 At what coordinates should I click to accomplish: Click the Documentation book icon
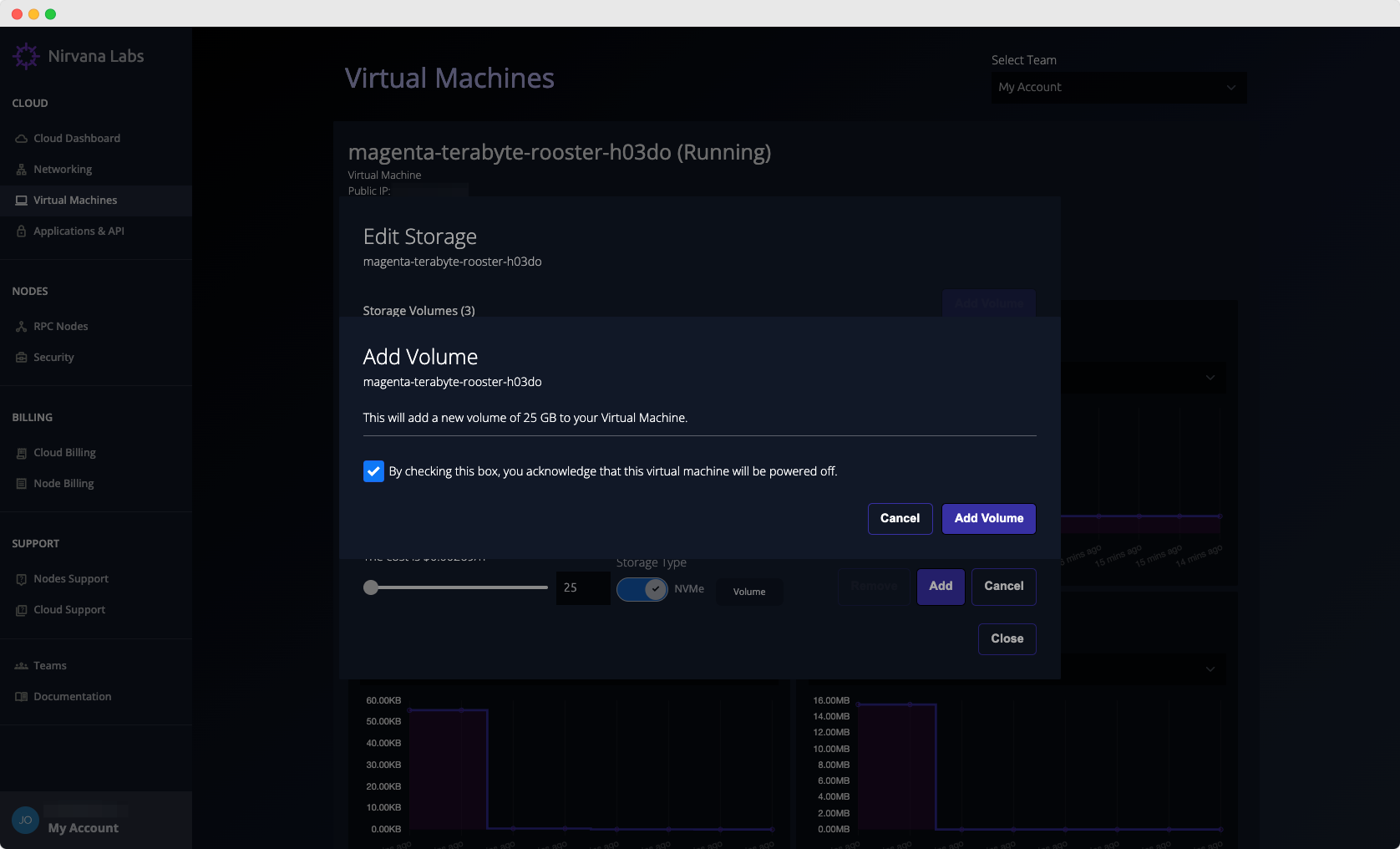(x=22, y=697)
